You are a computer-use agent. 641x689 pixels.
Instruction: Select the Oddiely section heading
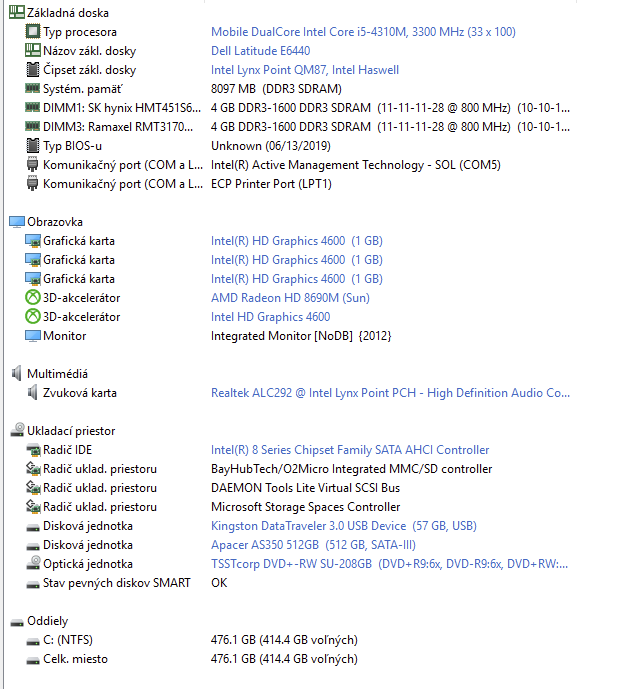point(47,621)
